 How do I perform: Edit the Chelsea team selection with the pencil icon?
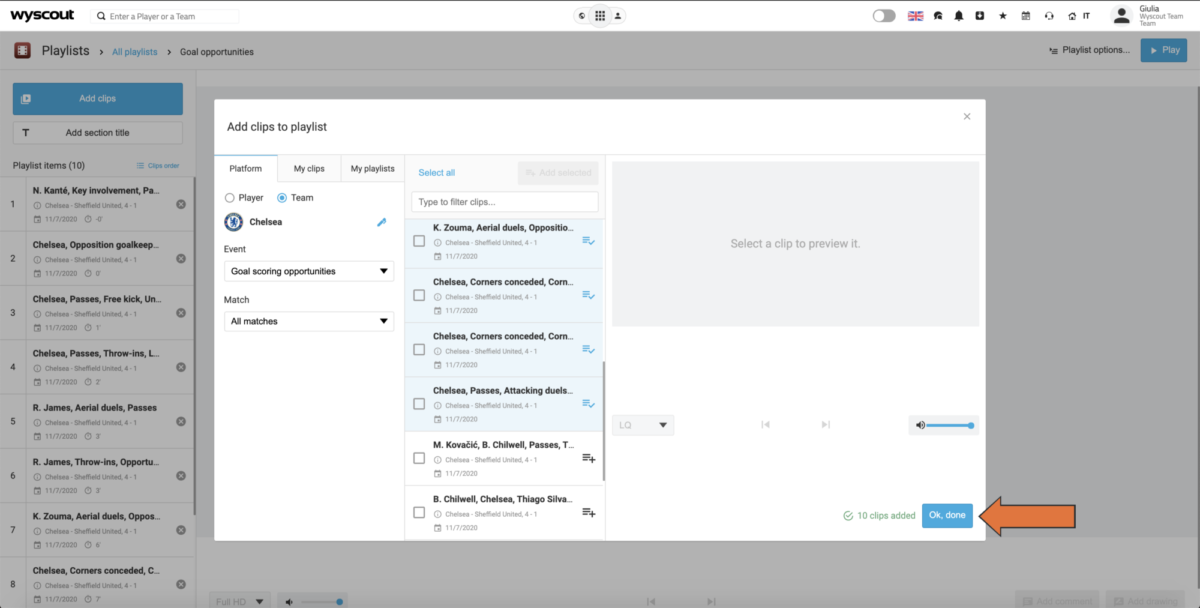381,223
